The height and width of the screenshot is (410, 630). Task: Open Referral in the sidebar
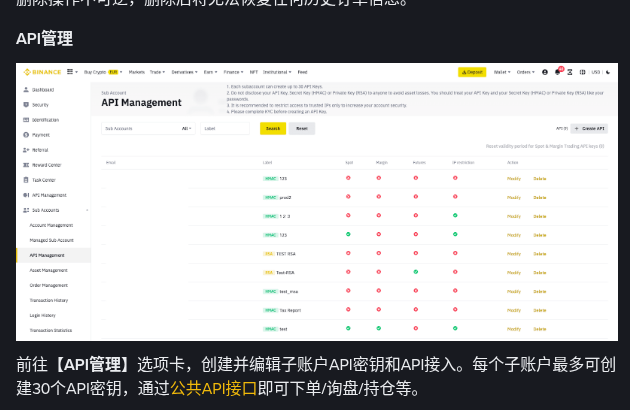tap(36, 150)
